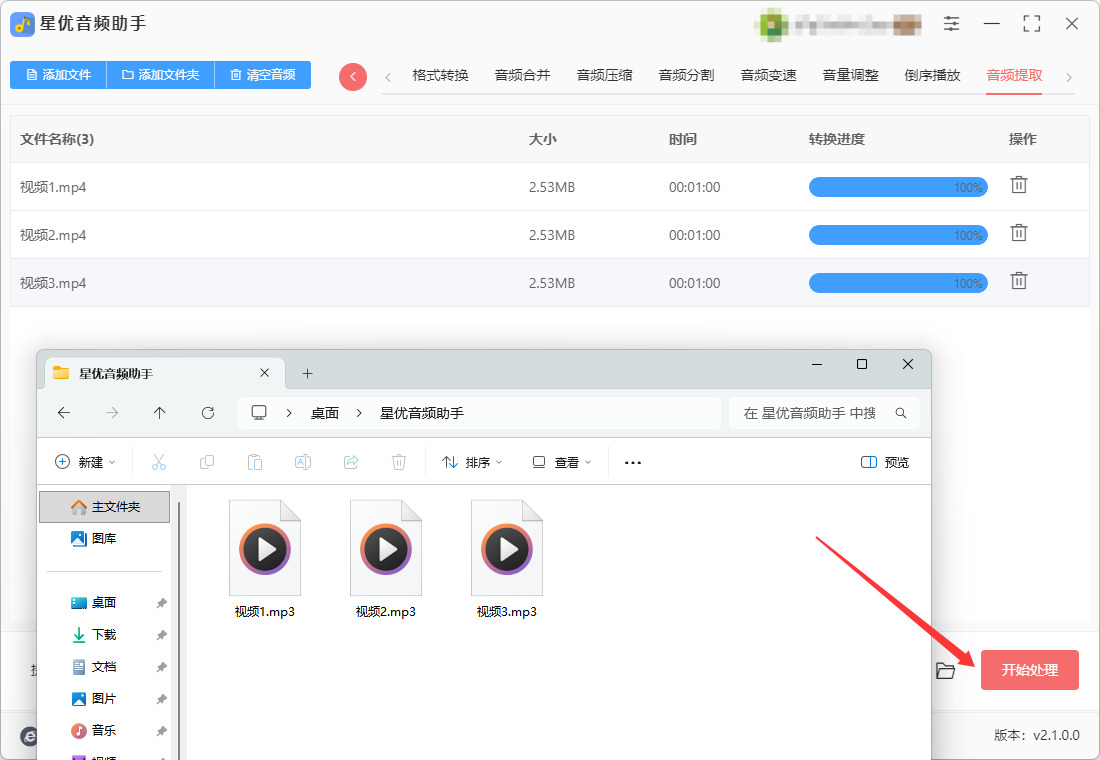Click the Rename icon in Explorer toolbar
This screenshot has height=760, width=1100.
pos(303,462)
